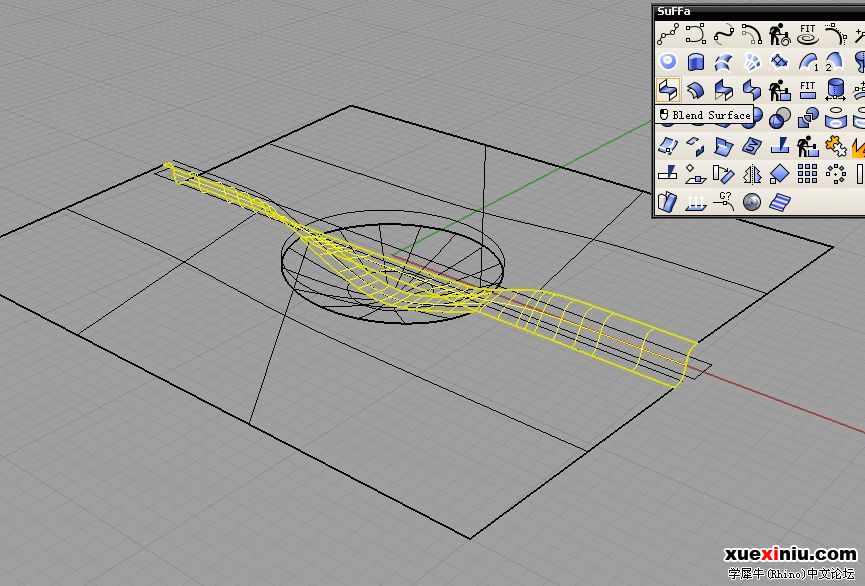The width and height of the screenshot is (865, 586).
Task: Activate the Sweep 1 rail tool
Action: tap(807, 62)
